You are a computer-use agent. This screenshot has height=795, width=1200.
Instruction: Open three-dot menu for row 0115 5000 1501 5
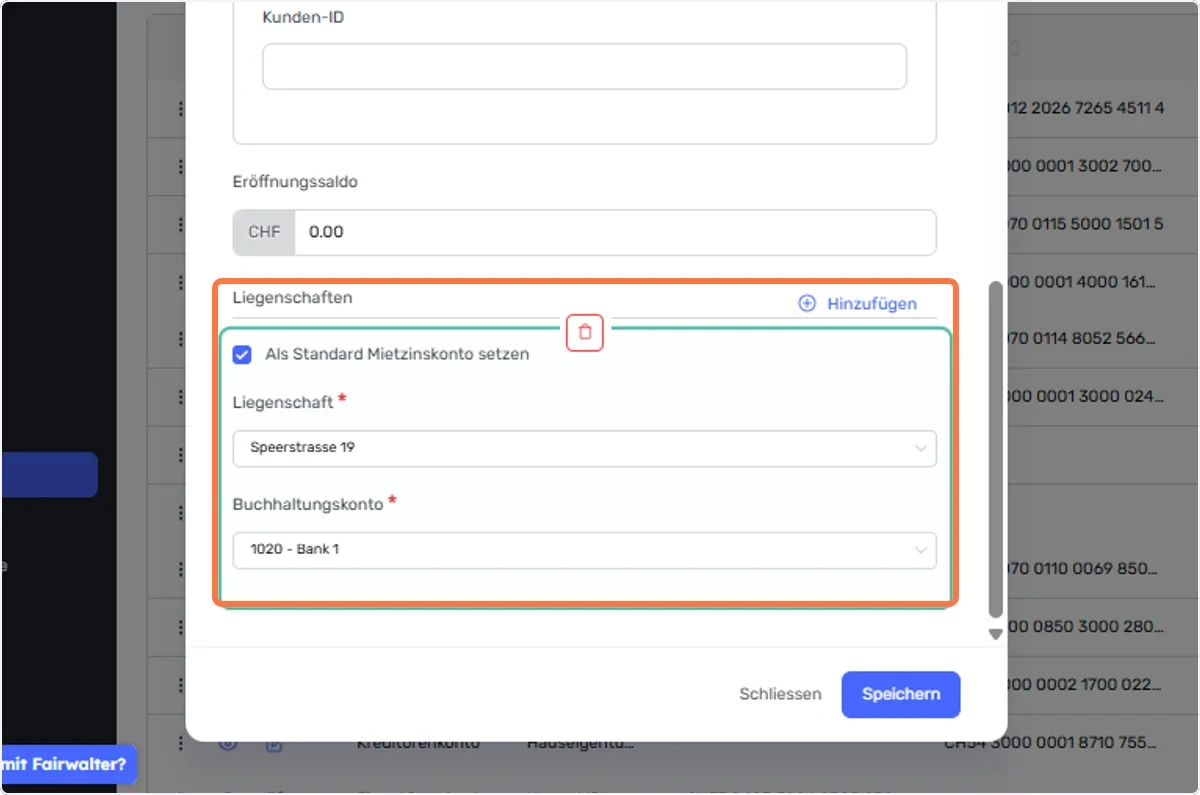tap(181, 224)
